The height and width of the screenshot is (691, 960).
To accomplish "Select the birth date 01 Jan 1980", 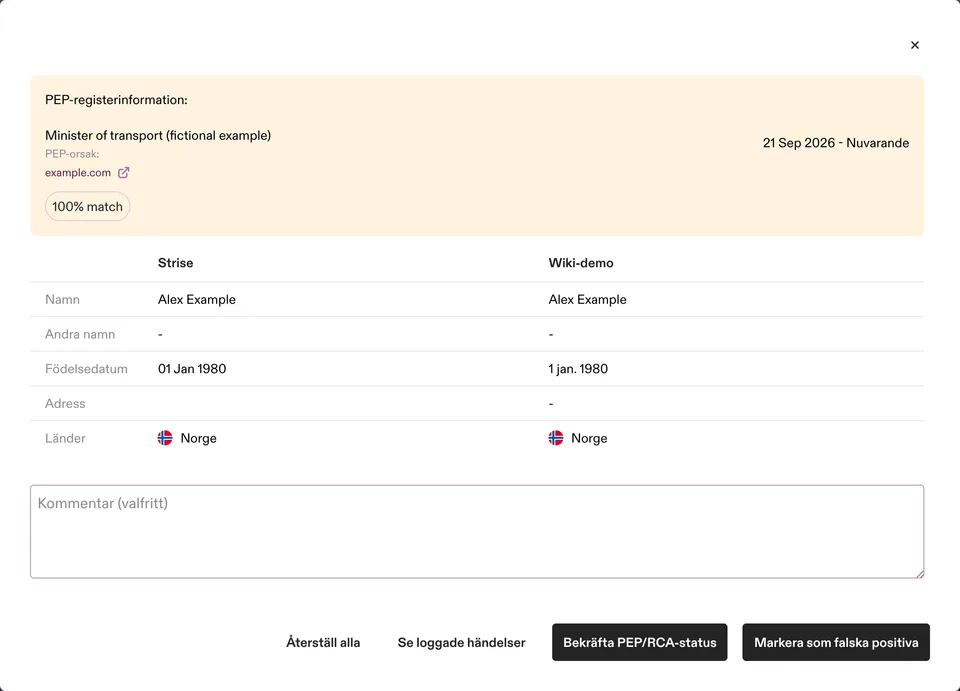I will click(192, 369).
